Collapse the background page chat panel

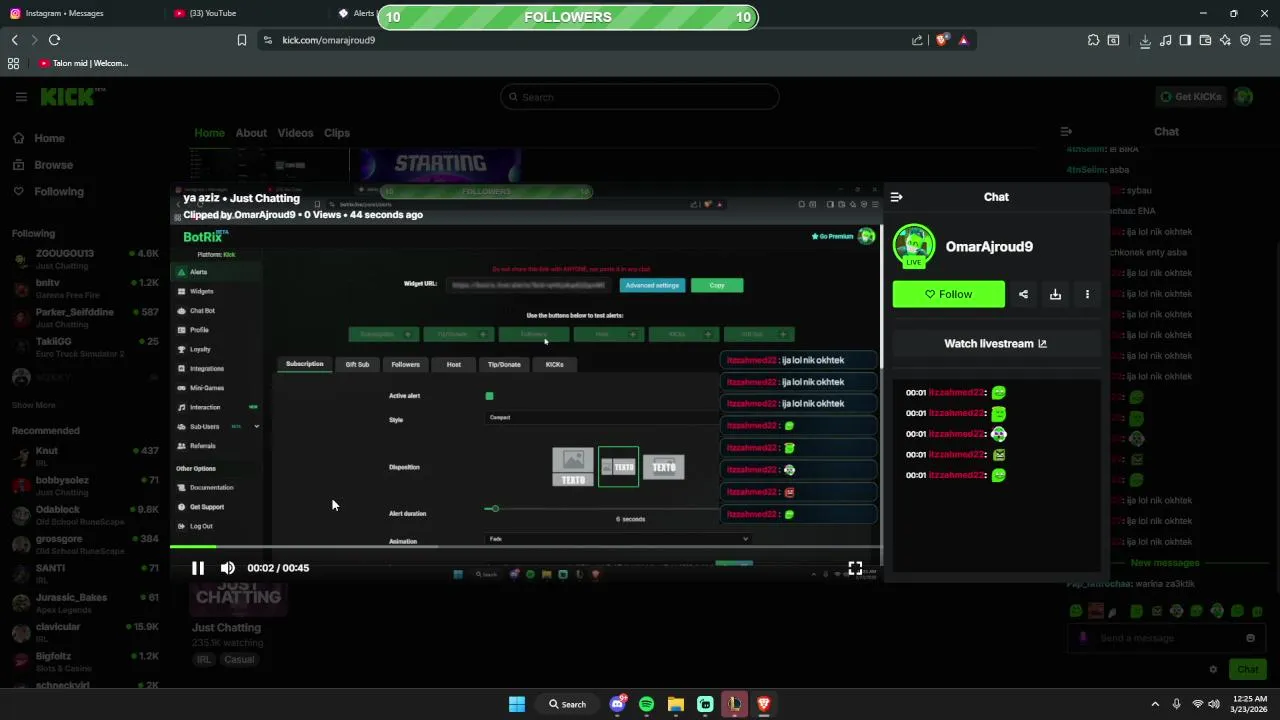point(1066,131)
